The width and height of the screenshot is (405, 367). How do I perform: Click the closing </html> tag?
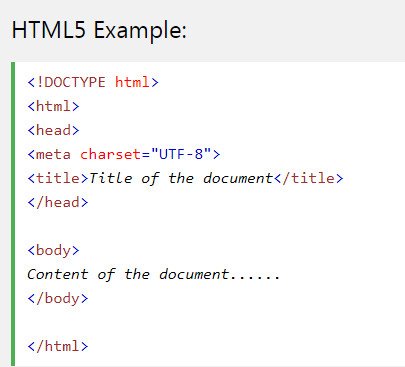pos(58,346)
